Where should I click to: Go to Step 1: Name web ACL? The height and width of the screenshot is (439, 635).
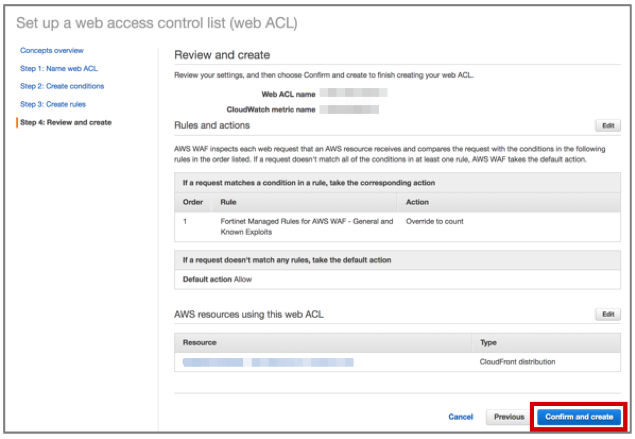pyautogui.click(x=58, y=68)
